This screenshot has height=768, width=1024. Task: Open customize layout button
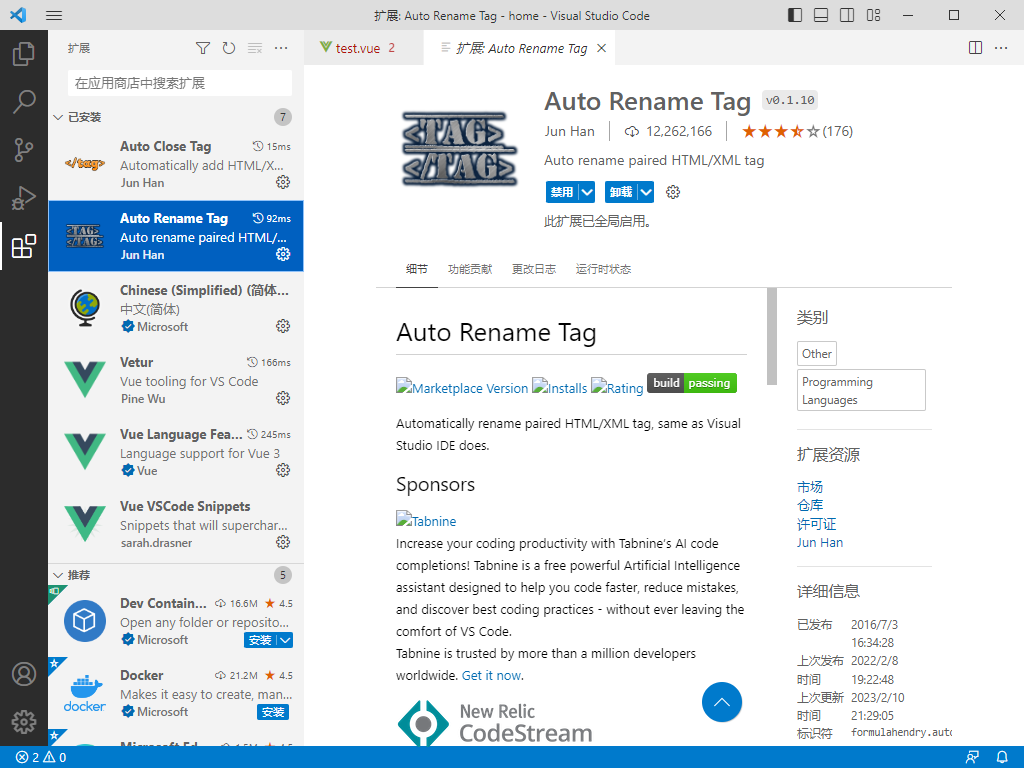(x=873, y=15)
